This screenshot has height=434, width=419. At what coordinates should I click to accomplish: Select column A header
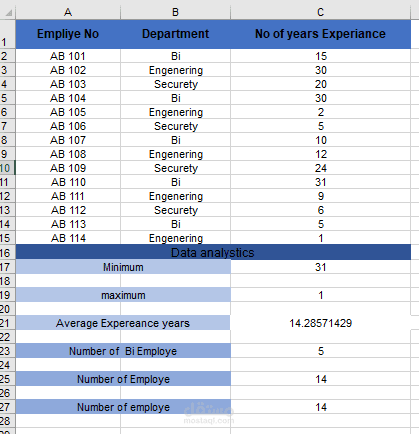point(68,12)
